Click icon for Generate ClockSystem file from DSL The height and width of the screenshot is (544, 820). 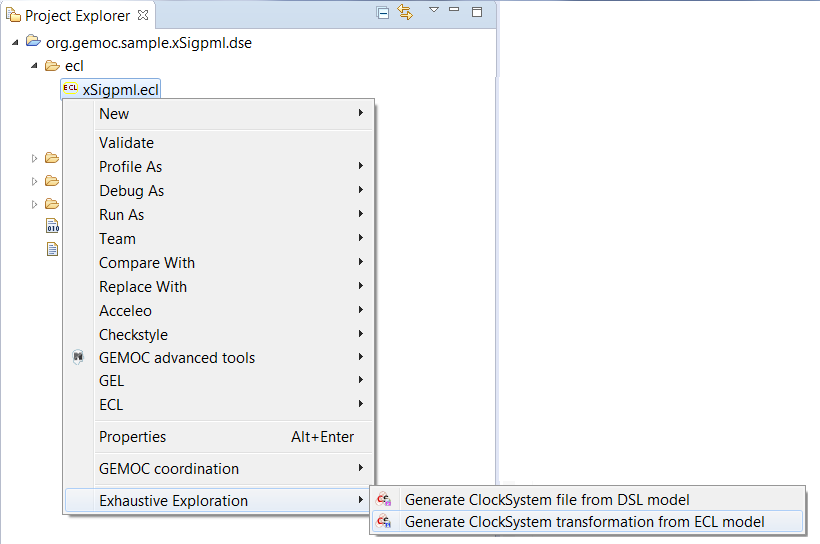click(383, 500)
